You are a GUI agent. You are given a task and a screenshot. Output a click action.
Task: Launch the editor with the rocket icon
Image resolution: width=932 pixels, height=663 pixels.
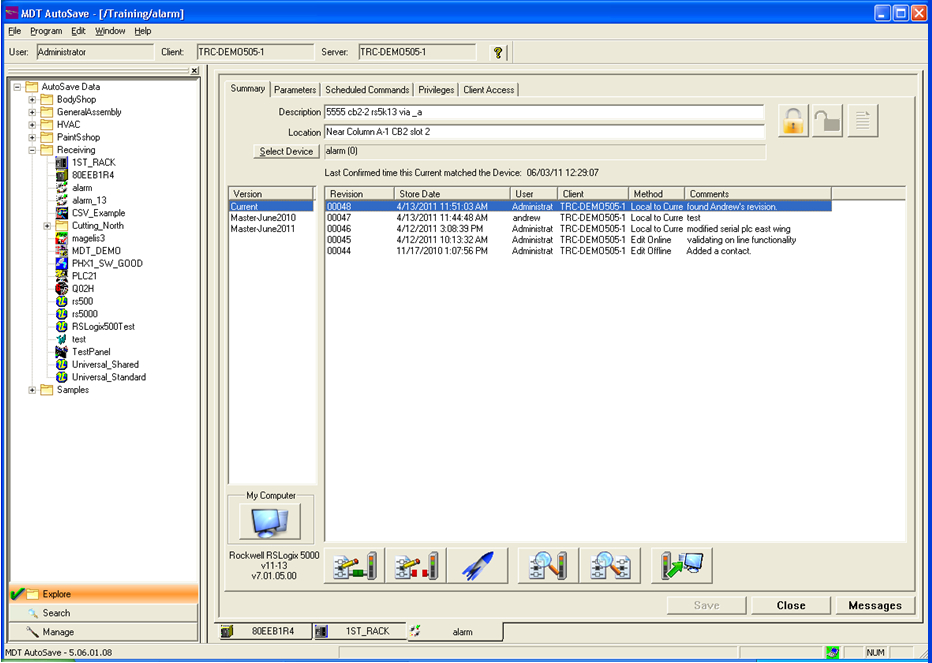point(478,565)
